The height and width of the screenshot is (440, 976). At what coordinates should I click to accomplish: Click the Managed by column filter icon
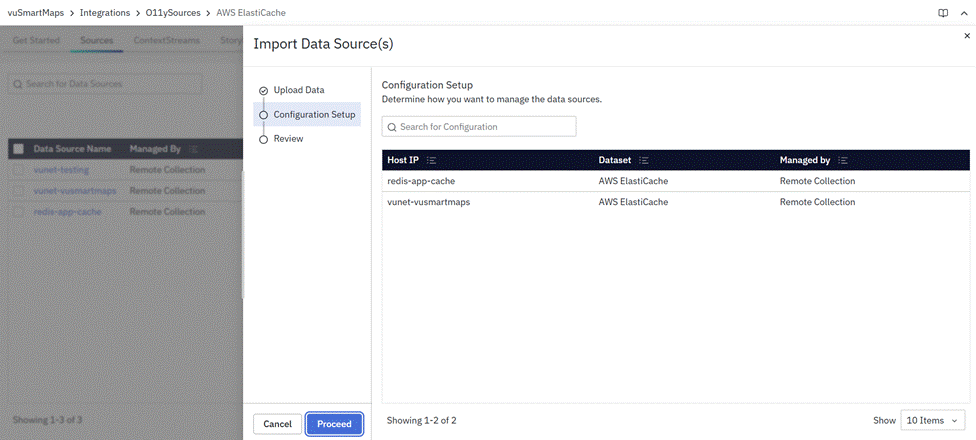(843, 160)
